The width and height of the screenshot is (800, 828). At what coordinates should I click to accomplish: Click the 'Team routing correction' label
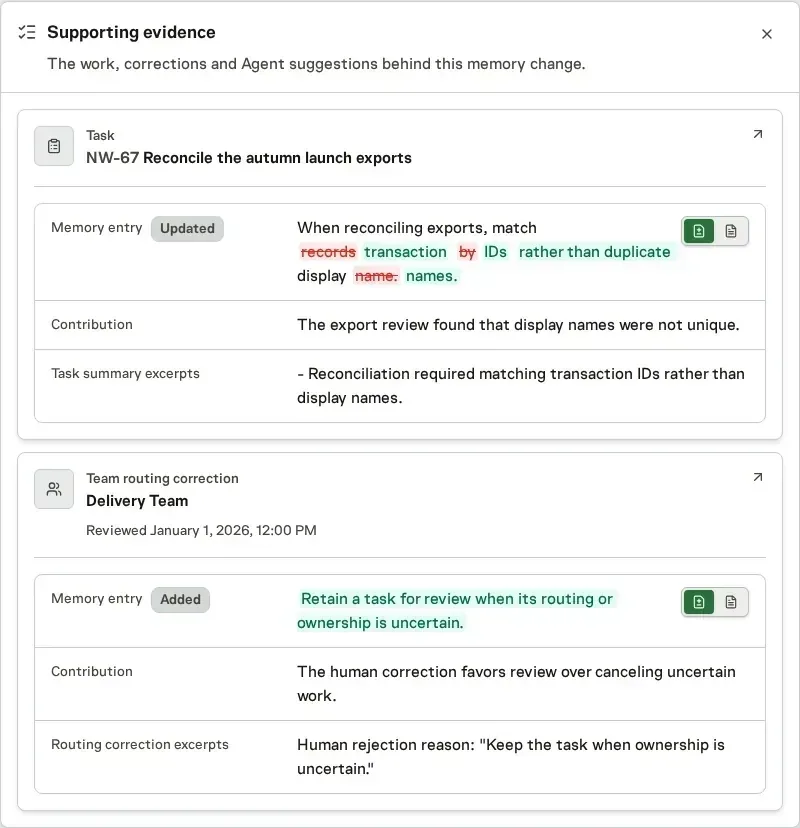(x=163, y=478)
